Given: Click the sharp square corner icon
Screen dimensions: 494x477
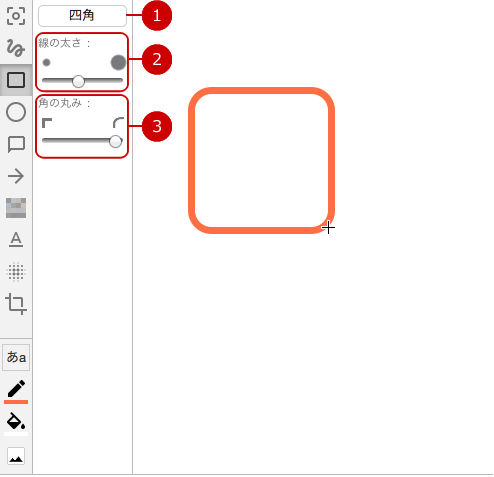Looking at the screenshot, I should [x=47, y=123].
